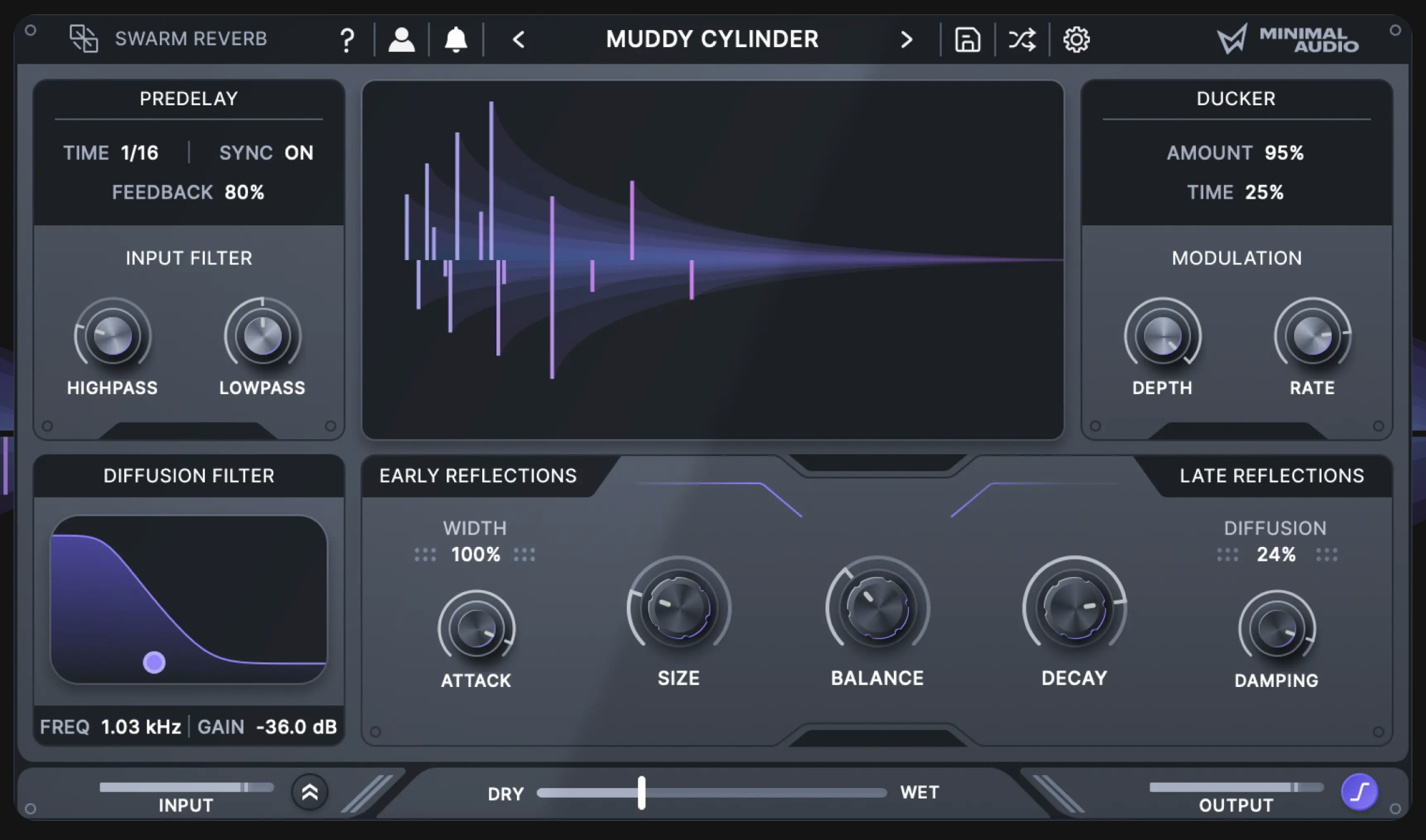Select the Late Reflections tab
This screenshot has width=1426, height=840.
point(1271,476)
